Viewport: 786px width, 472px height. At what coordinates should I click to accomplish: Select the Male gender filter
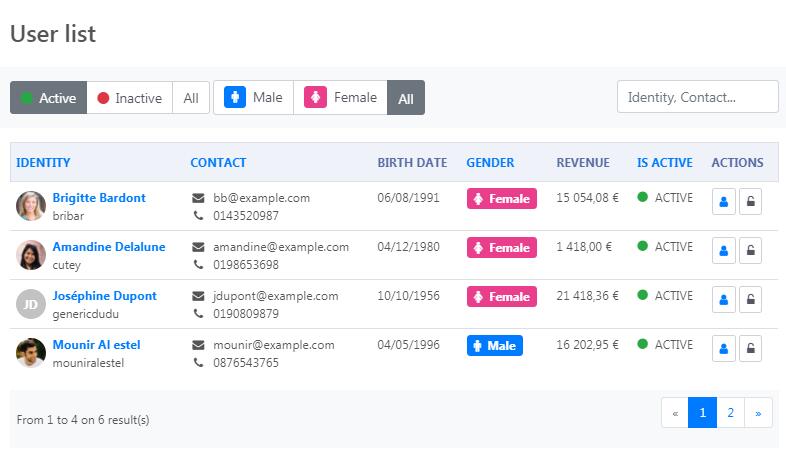coord(254,98)
